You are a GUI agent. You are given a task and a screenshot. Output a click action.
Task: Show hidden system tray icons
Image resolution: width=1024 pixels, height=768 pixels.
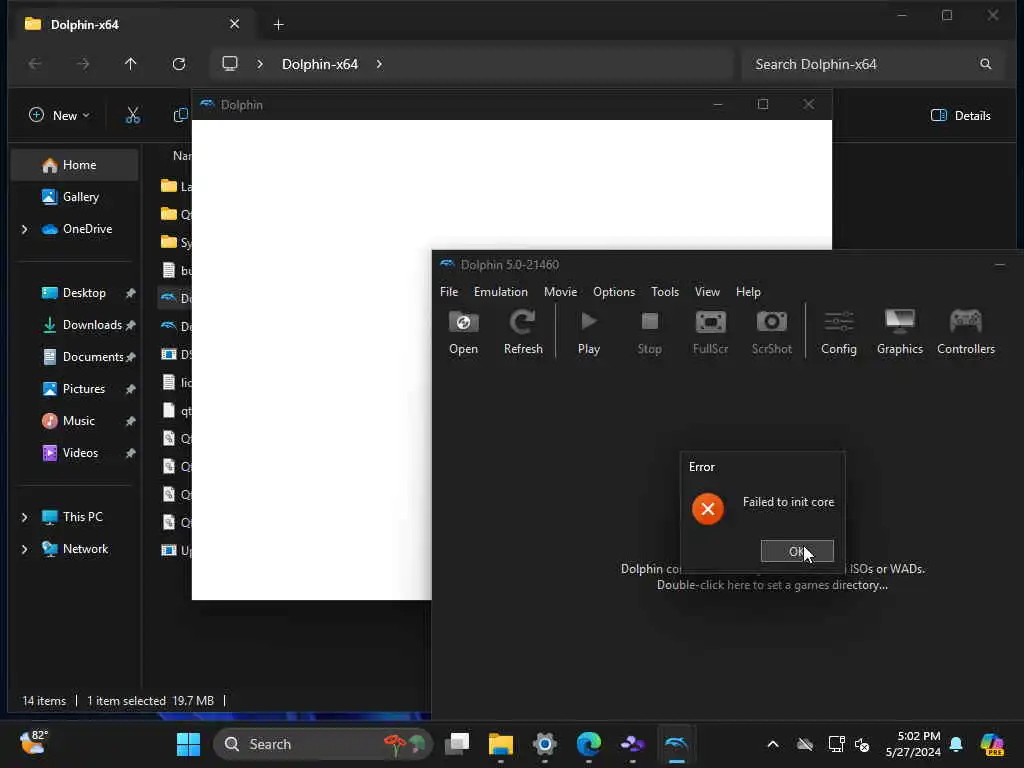[x=773, y=744]
